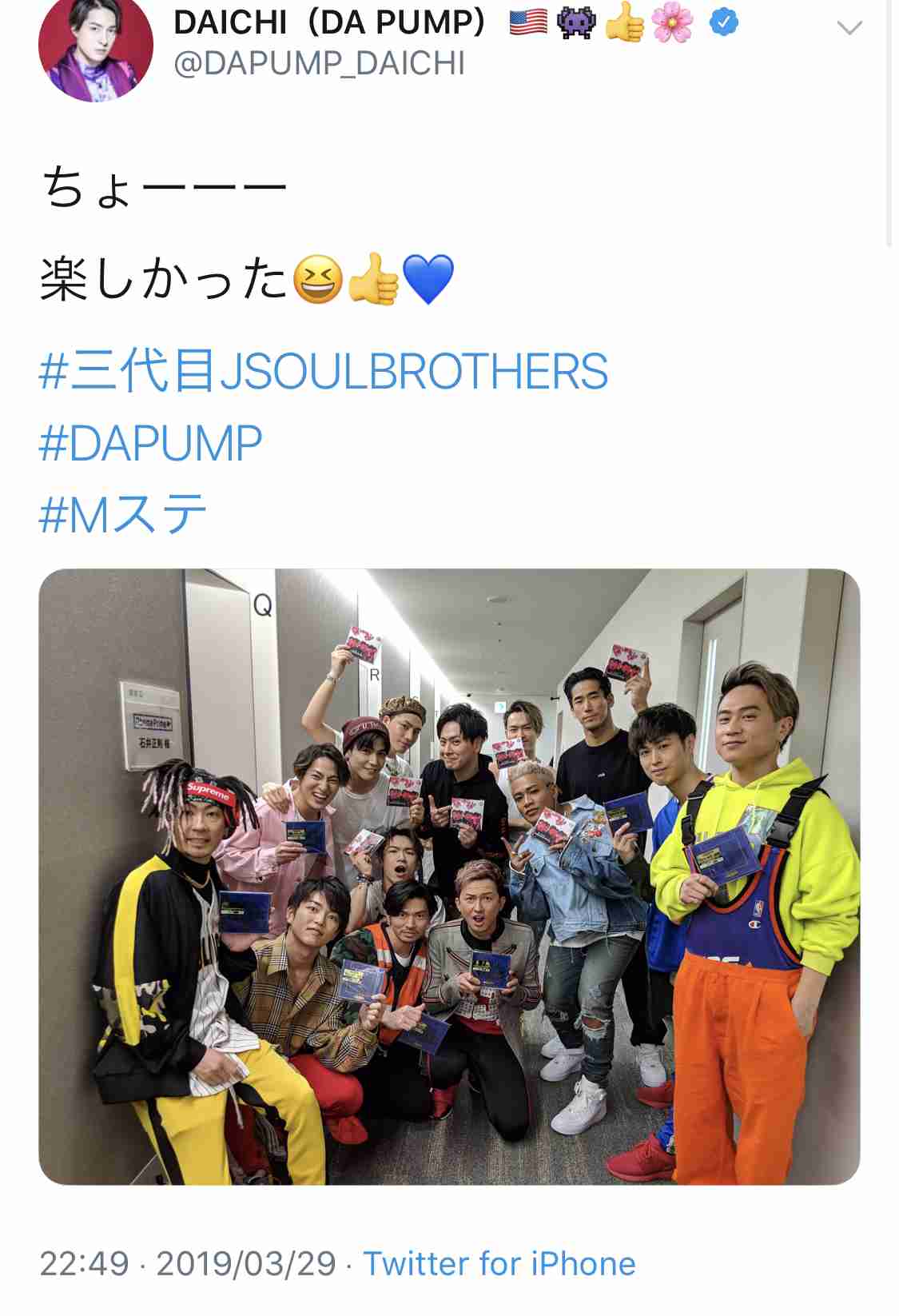Tap the blue verified badge icon
The height and width of the screenshot is (1316, 899).
pyautogui.click(x=724, y=23)
